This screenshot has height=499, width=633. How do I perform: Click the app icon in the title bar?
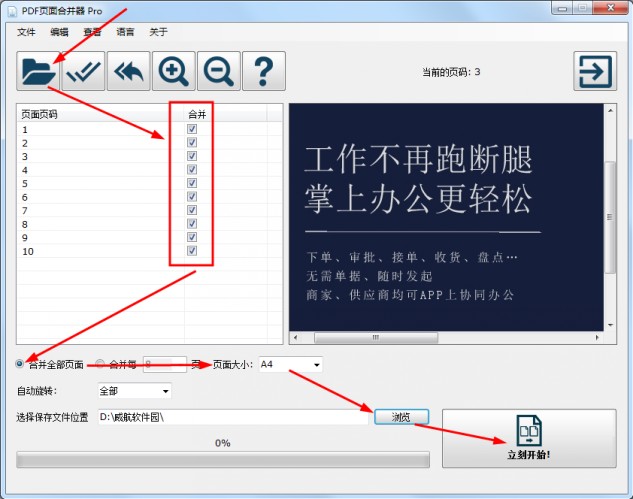point(13,11)
